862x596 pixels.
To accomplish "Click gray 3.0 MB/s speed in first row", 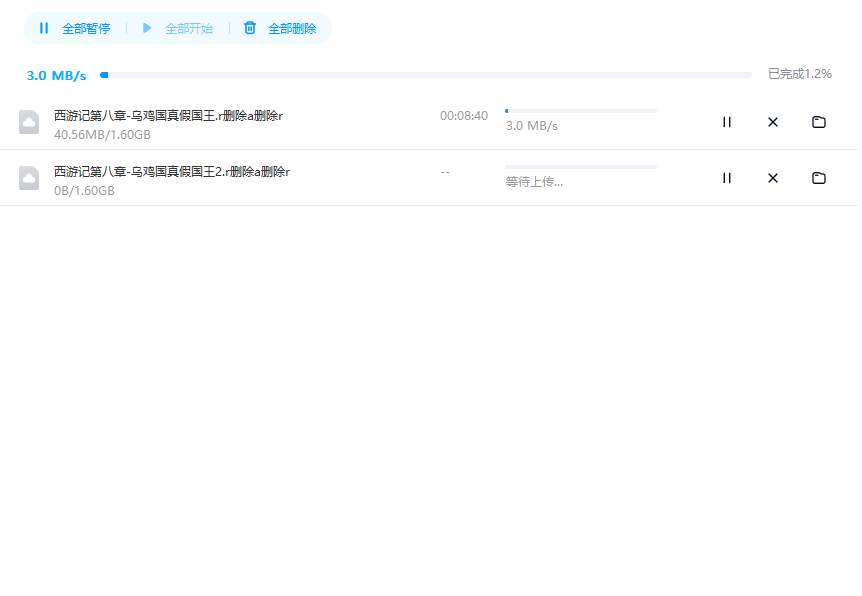I will coord(532,126).
